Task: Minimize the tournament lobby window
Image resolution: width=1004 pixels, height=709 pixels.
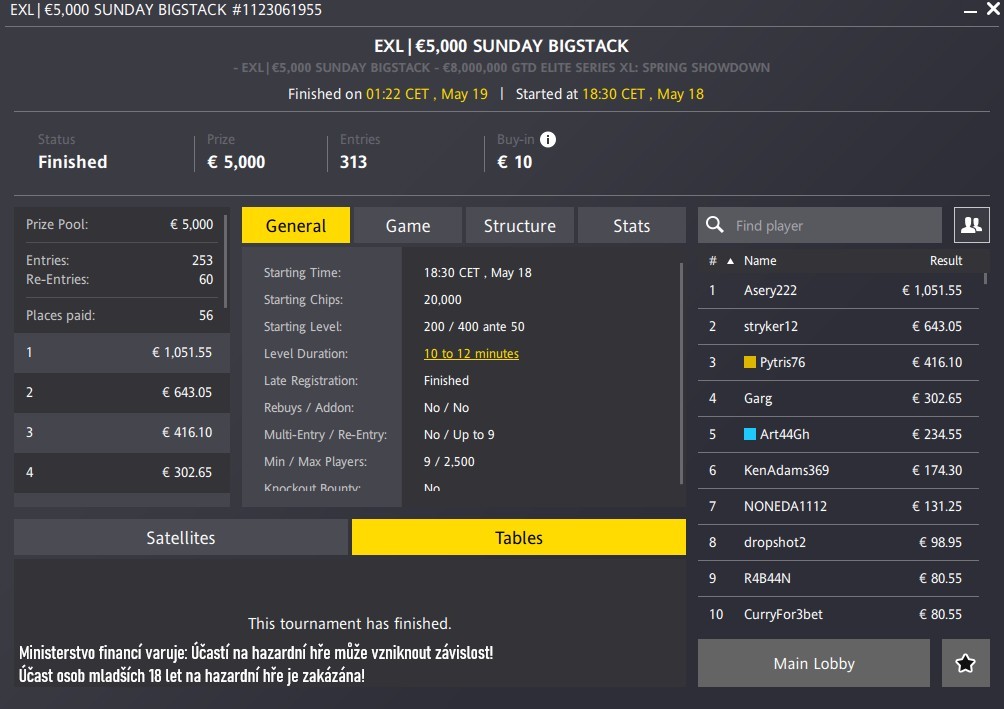Action: (x=970, y=10)
